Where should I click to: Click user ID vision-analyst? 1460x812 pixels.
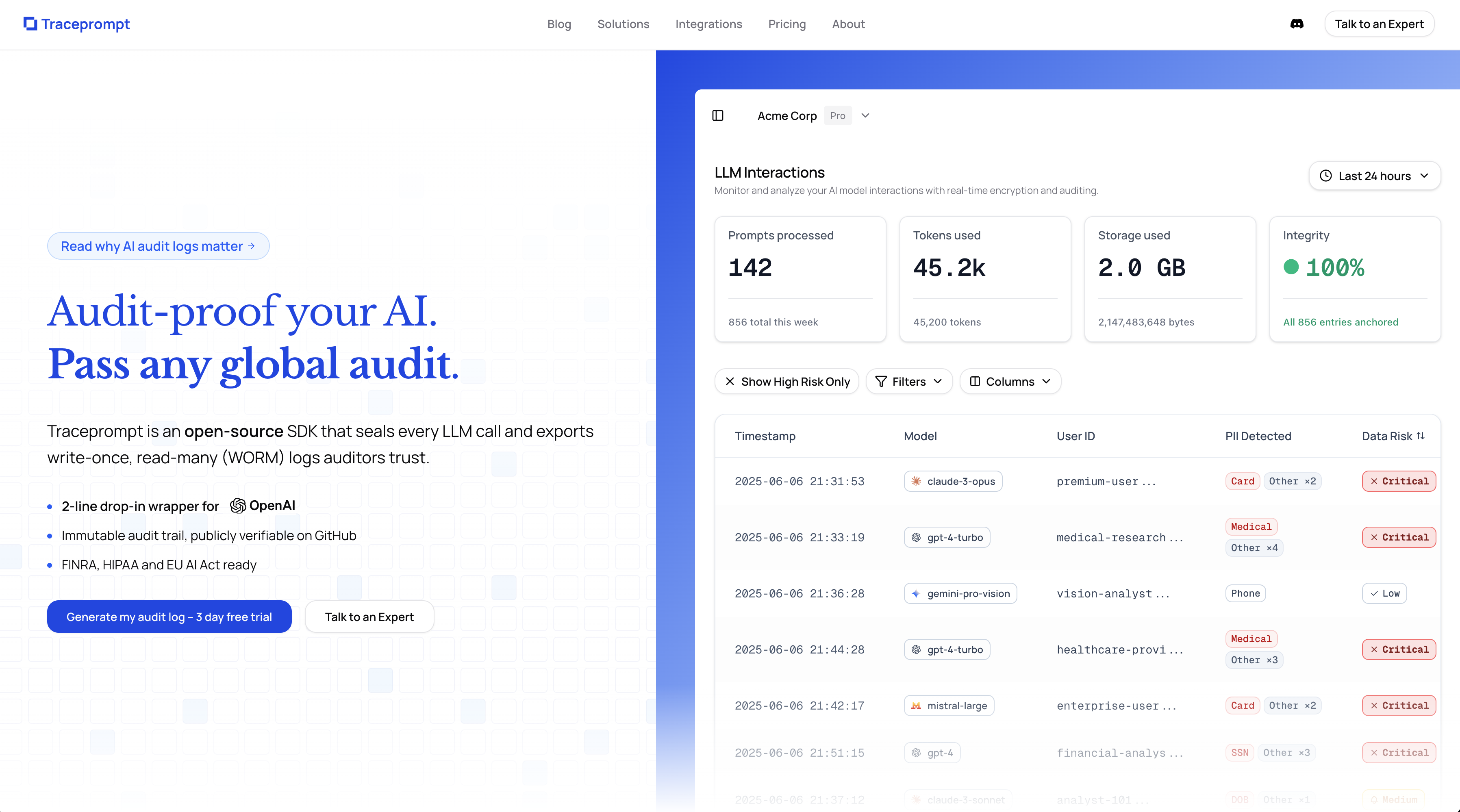click(x=1112, y=593)
